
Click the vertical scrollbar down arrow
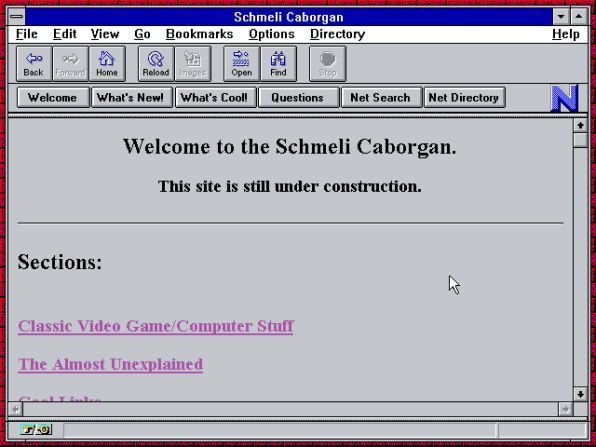[580, 394]
